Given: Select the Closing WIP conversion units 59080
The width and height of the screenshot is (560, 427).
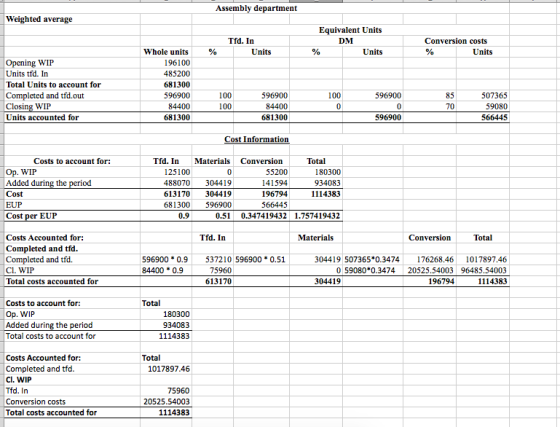Looking at the screenshot, I should tap(496, 106).
